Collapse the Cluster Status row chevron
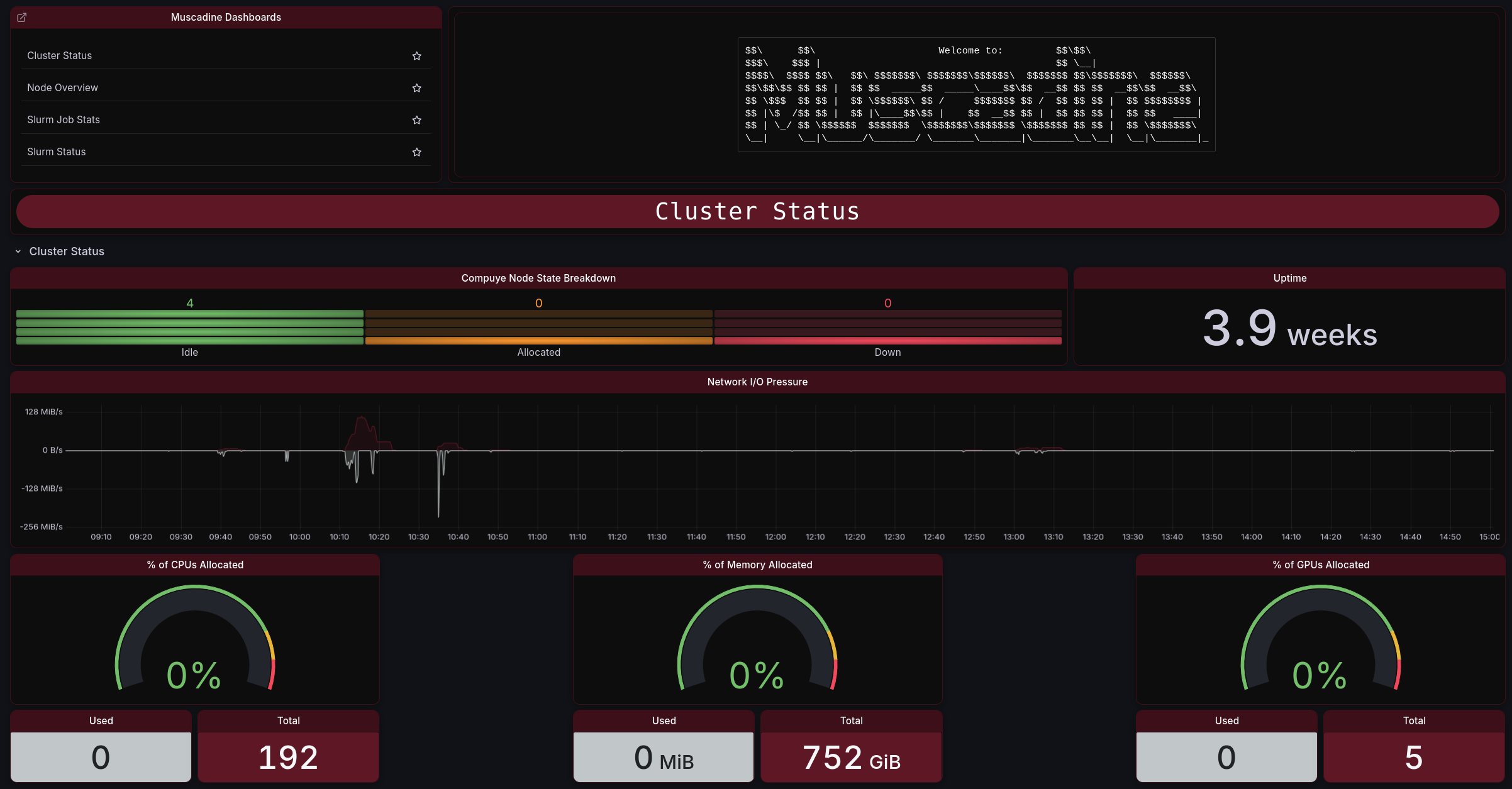Image resolution: width=1512 pixels, height=789 pixels. [18, 251]
